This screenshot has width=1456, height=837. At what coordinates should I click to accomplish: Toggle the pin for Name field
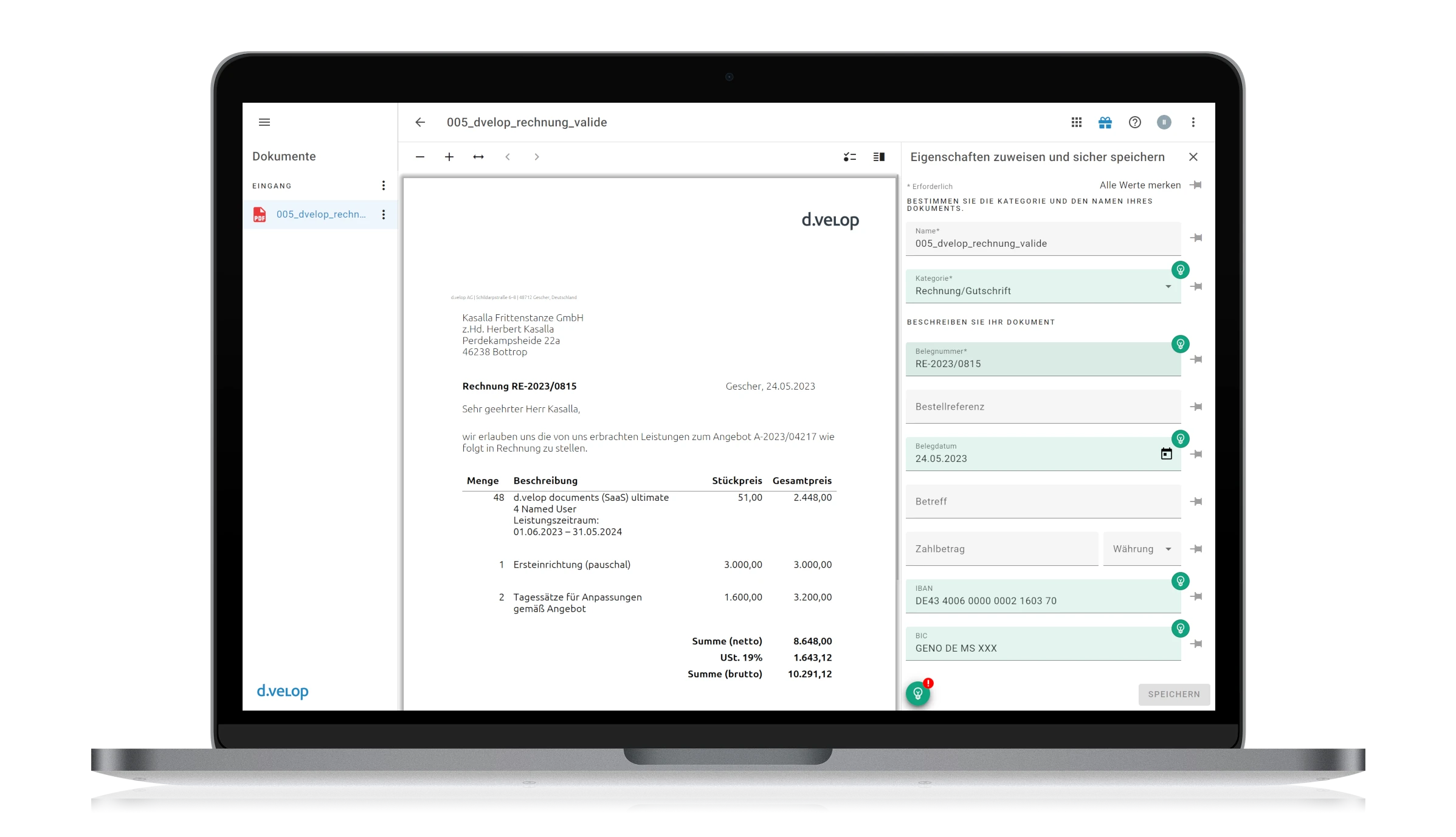pyautogui.click(x=1196, y=238)
